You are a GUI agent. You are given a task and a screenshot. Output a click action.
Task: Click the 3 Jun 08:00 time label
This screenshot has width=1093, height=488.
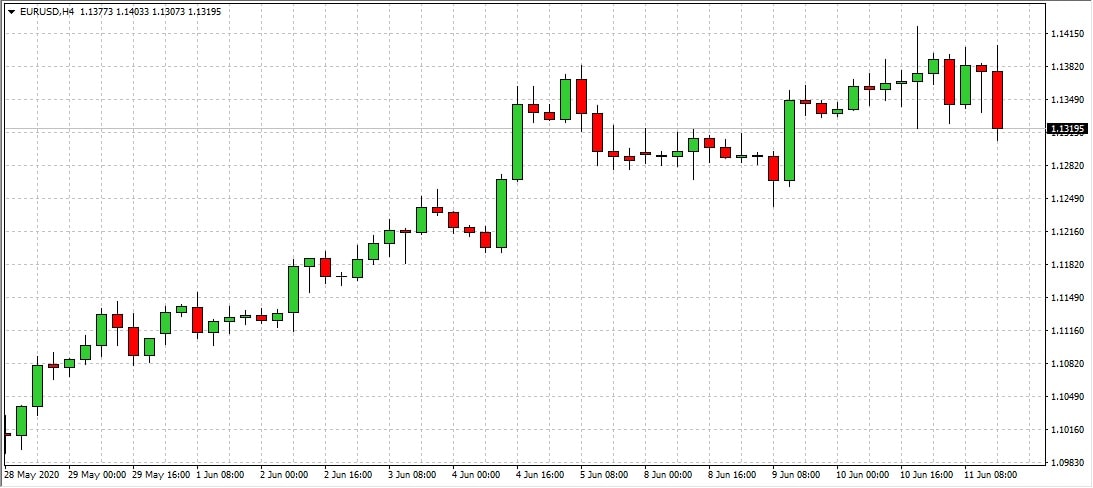pos(413,475)
